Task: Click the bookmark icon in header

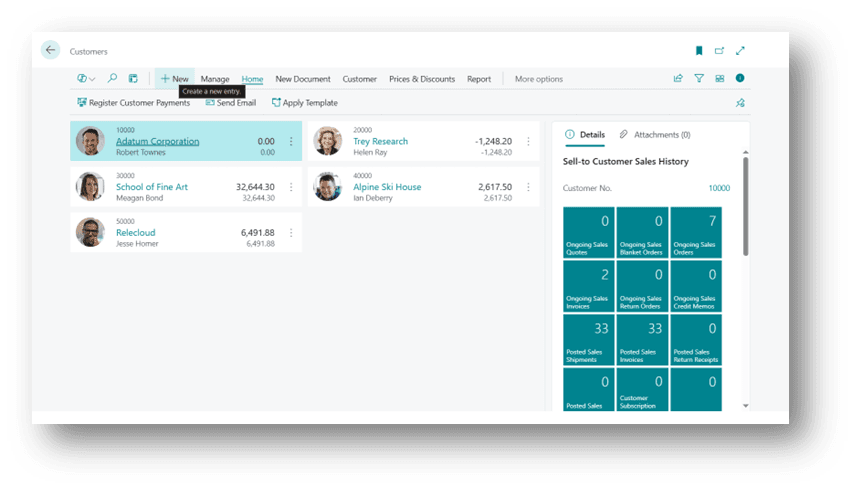Action: click(x=699, y=51)
